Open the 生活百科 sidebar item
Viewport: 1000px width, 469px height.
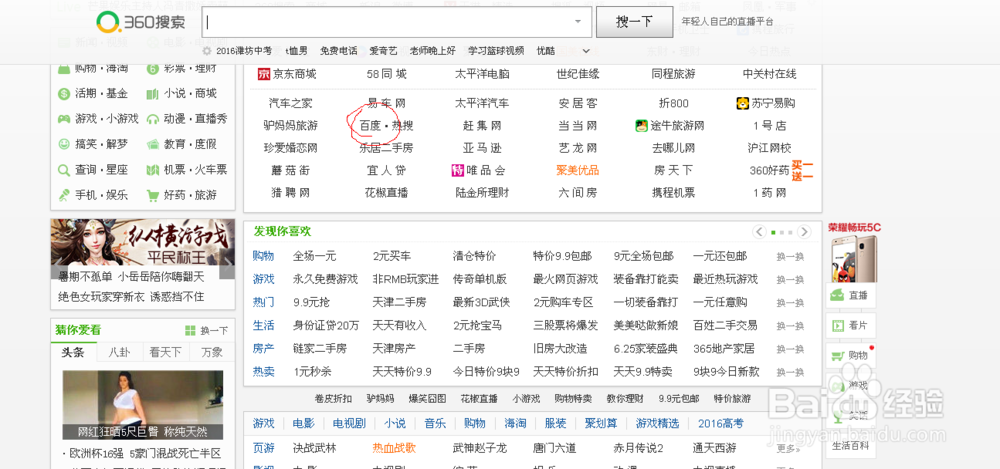pyautogui.click(x=851, y=445)
